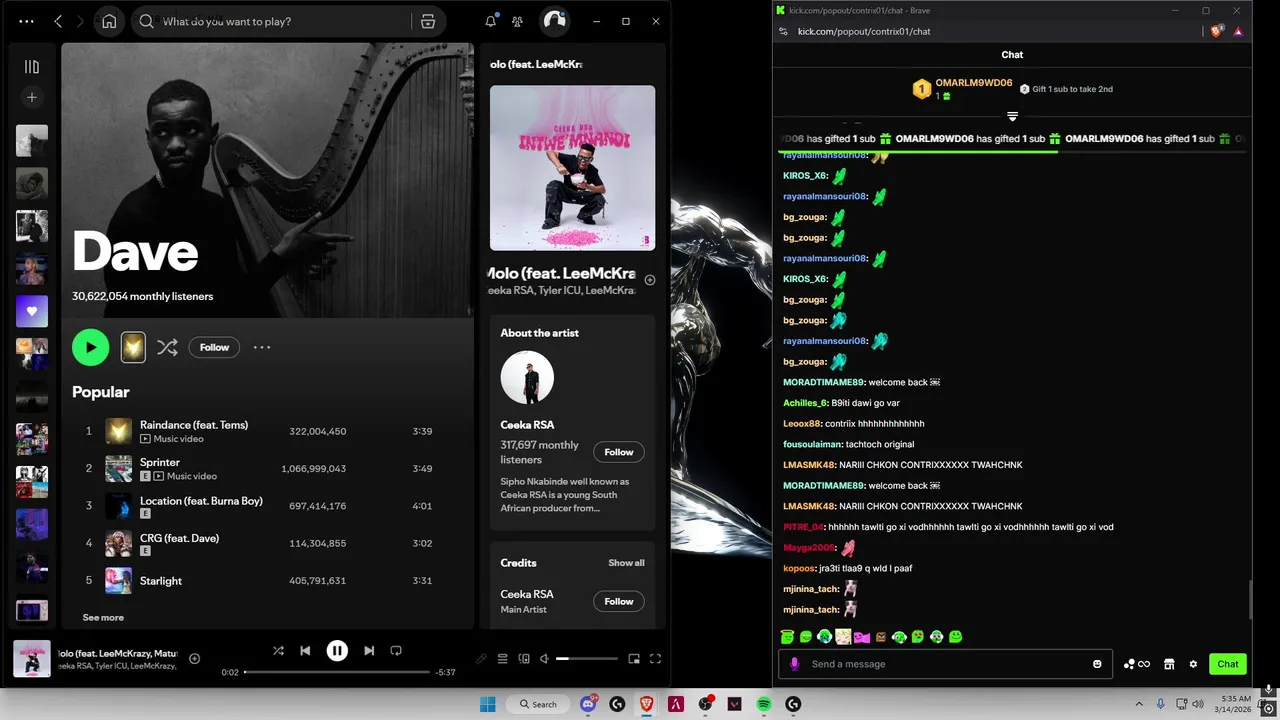Open Discord from the taskbar
The image size is (1280, 720).
click(588, 704)
